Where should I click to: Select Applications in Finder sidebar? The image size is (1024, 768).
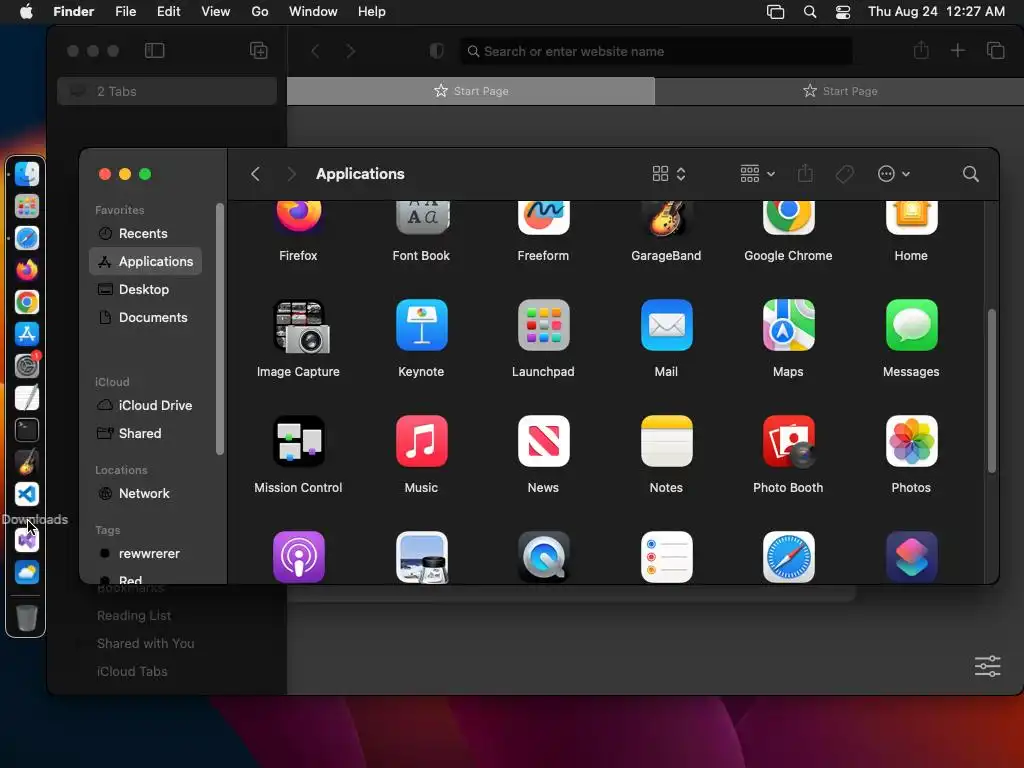[x=146, y=261]
